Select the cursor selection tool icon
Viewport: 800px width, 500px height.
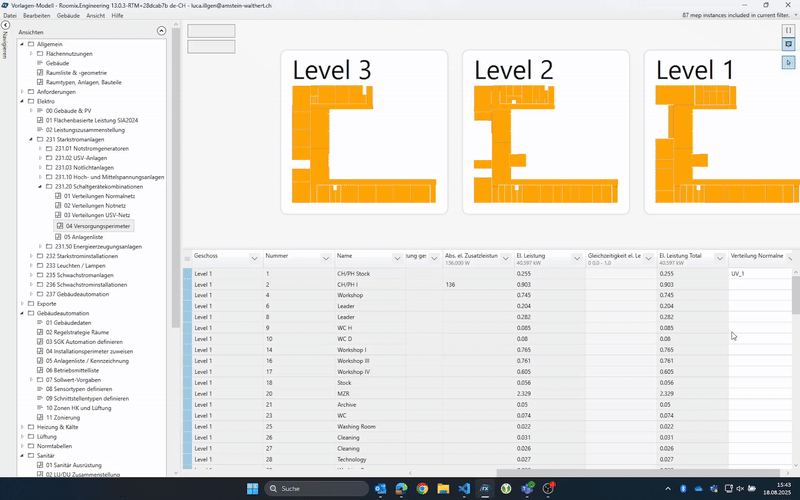click(x=789, y=62)
